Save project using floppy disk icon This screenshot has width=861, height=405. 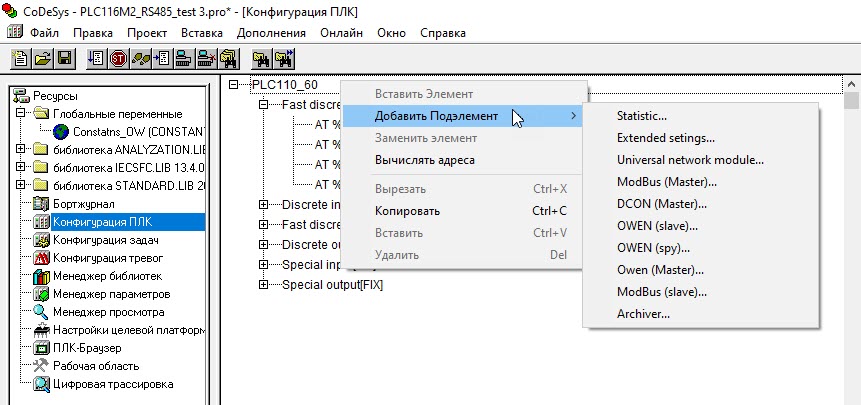tap(64, 58)
